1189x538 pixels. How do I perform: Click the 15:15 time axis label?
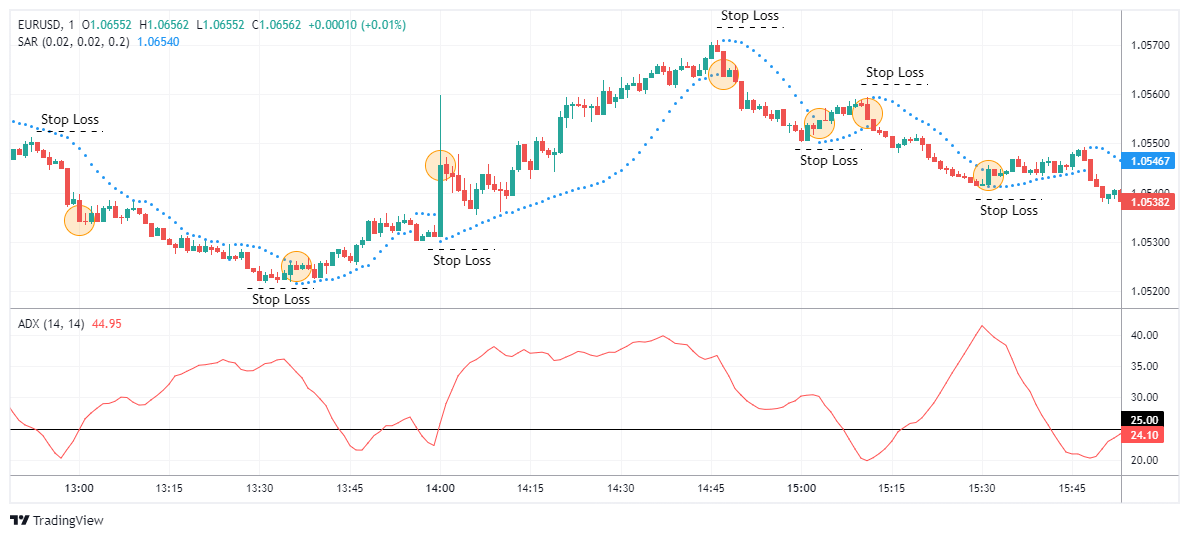pyautogui.click(x=891, y=489)
